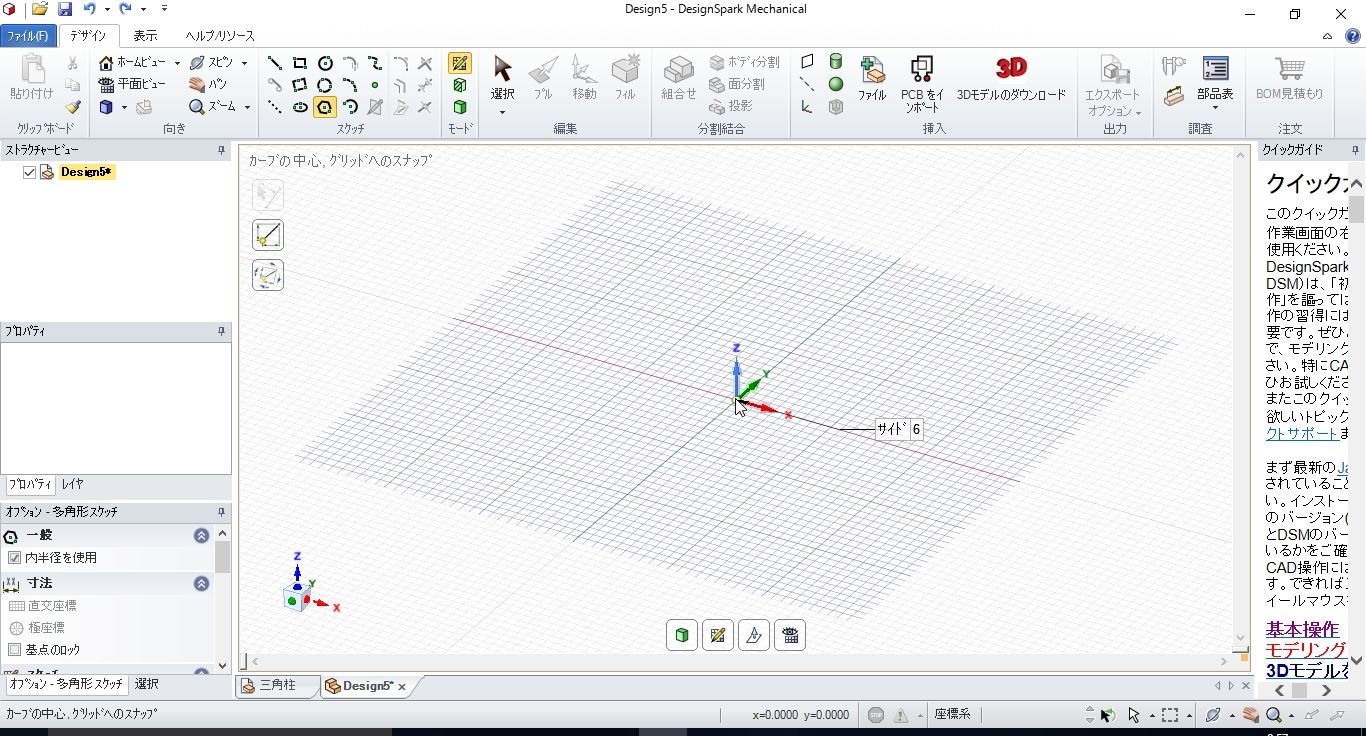Open 3D model download
The image size is (1366, 736).
1011,78
